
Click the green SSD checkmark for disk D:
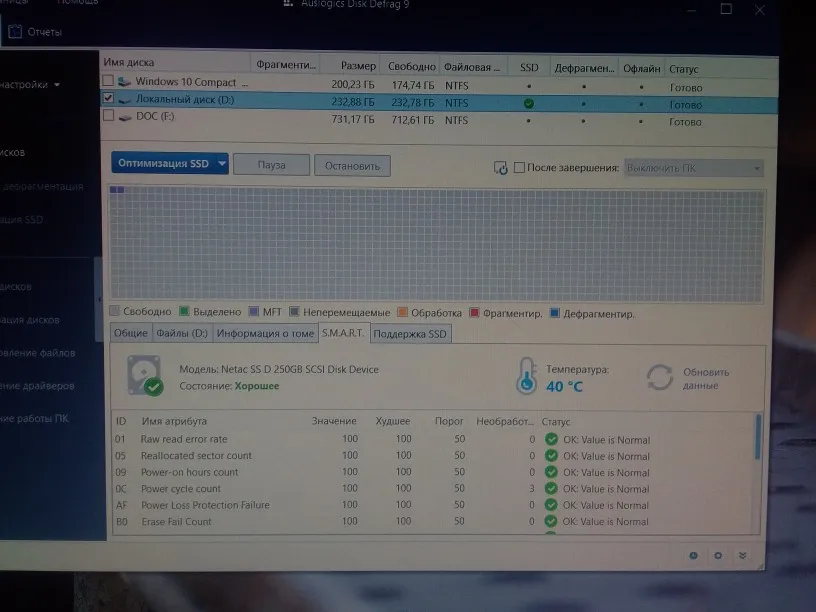pyautogui.click(x=529, y=104)
